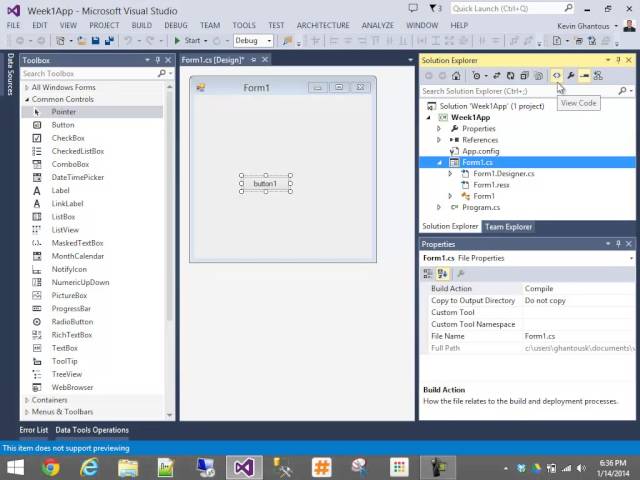Screen dimensions: 640x480
Task: Open the BUILD menu
Action: coord(142,25)
